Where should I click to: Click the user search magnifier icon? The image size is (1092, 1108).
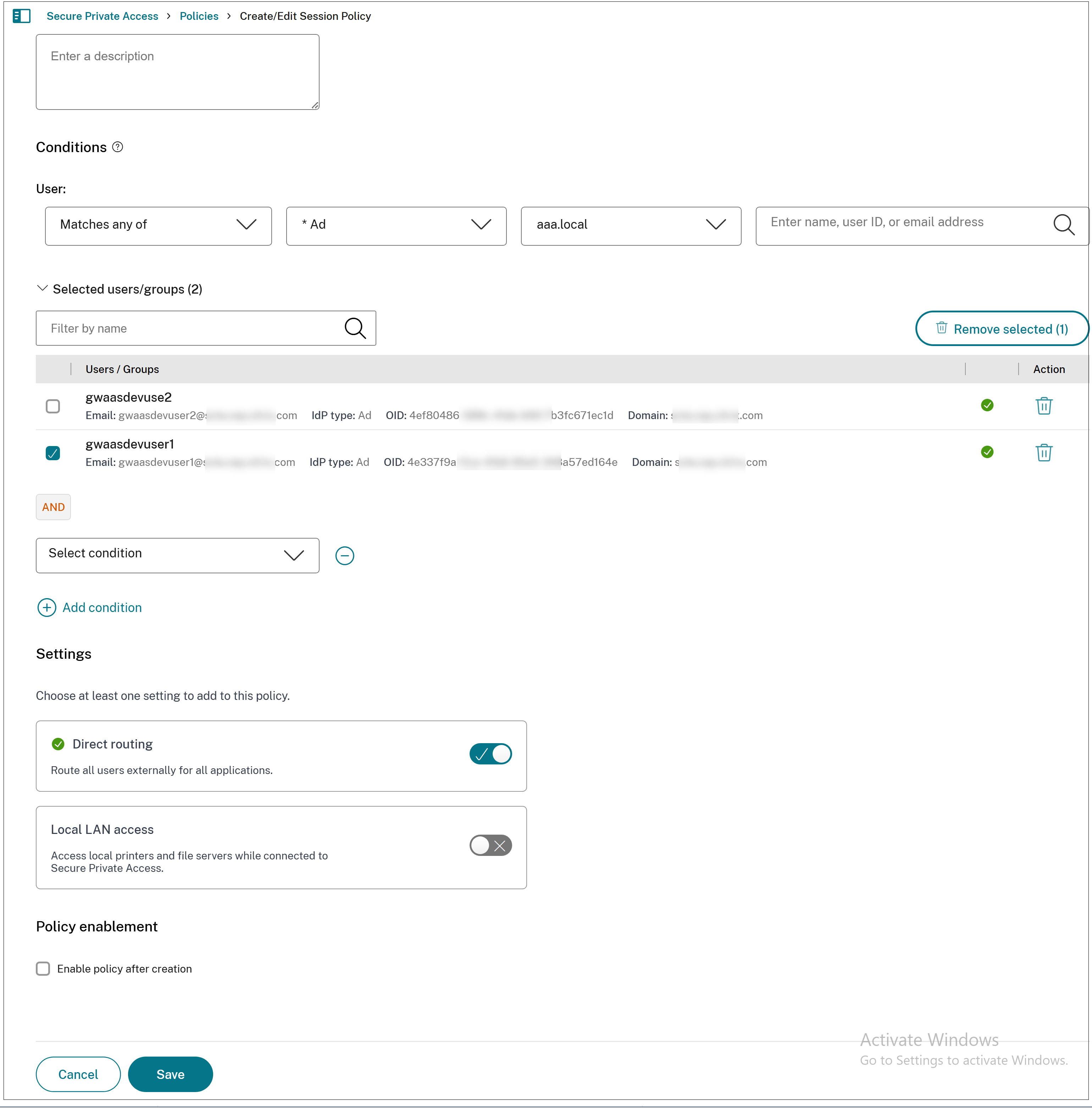[x=1063, y=224]
